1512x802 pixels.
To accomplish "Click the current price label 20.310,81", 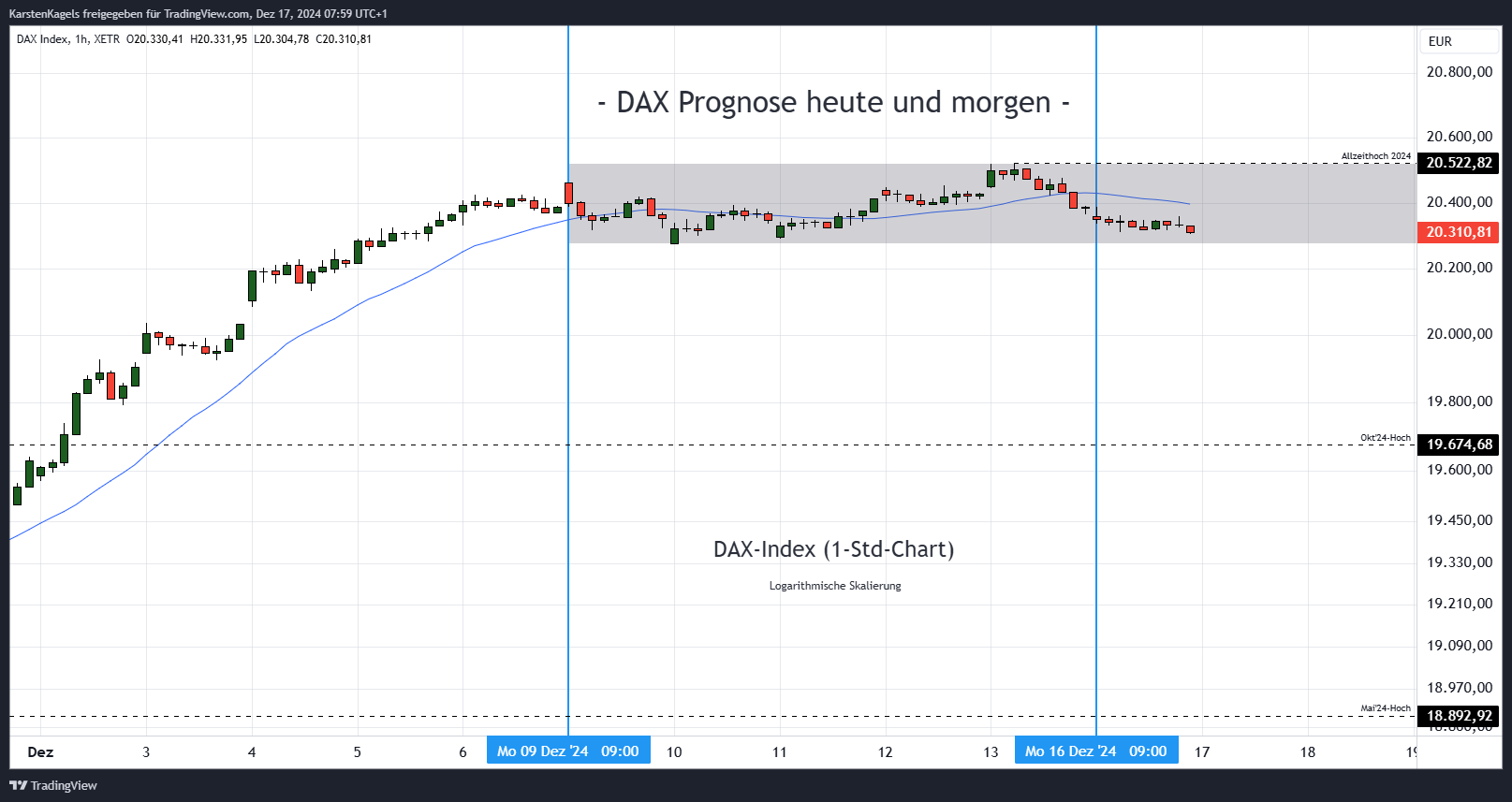I will [1459, 232].
